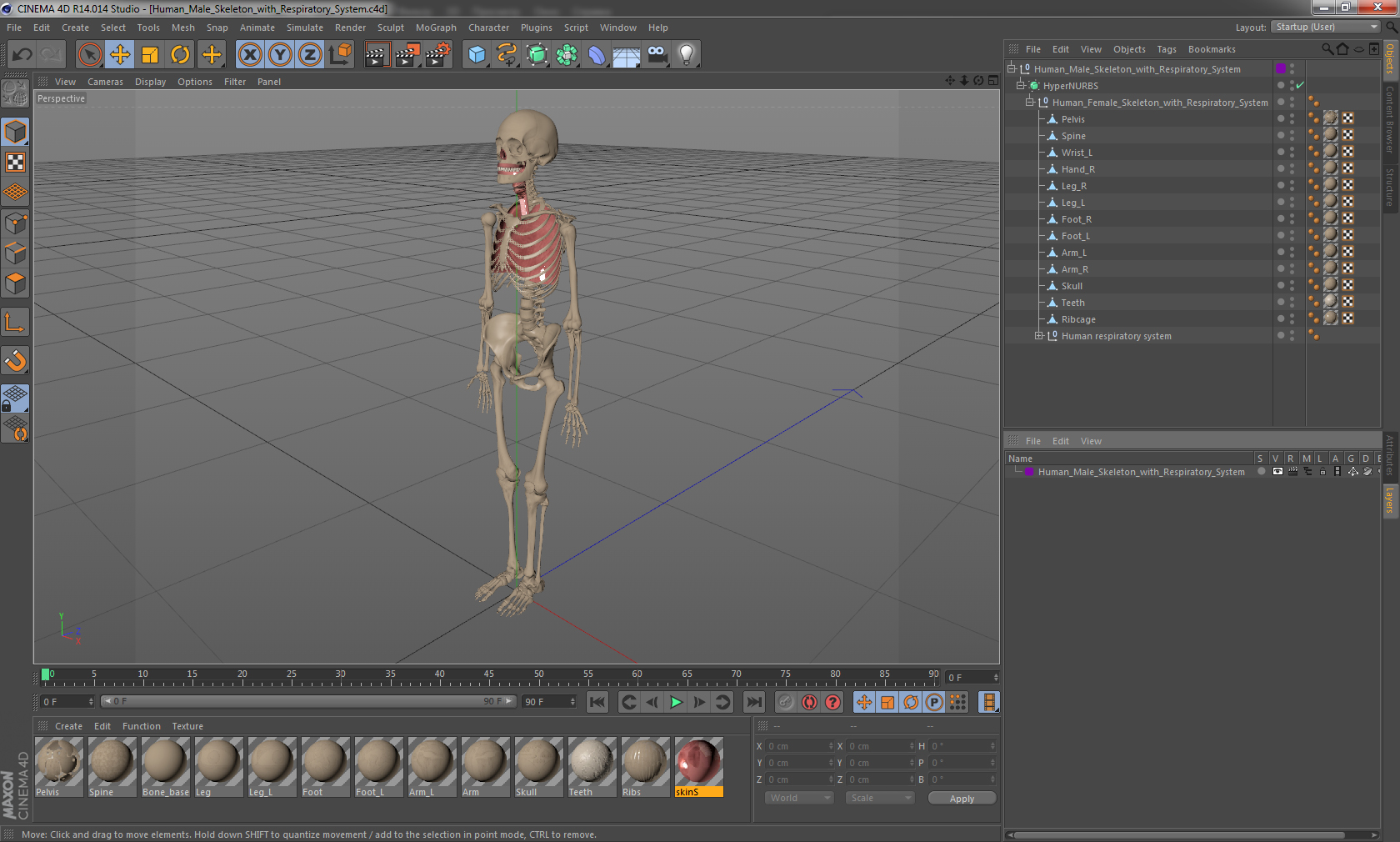Open the spline pen tools icon
Screen dimensions: 1400x842
tap(507, 55)
